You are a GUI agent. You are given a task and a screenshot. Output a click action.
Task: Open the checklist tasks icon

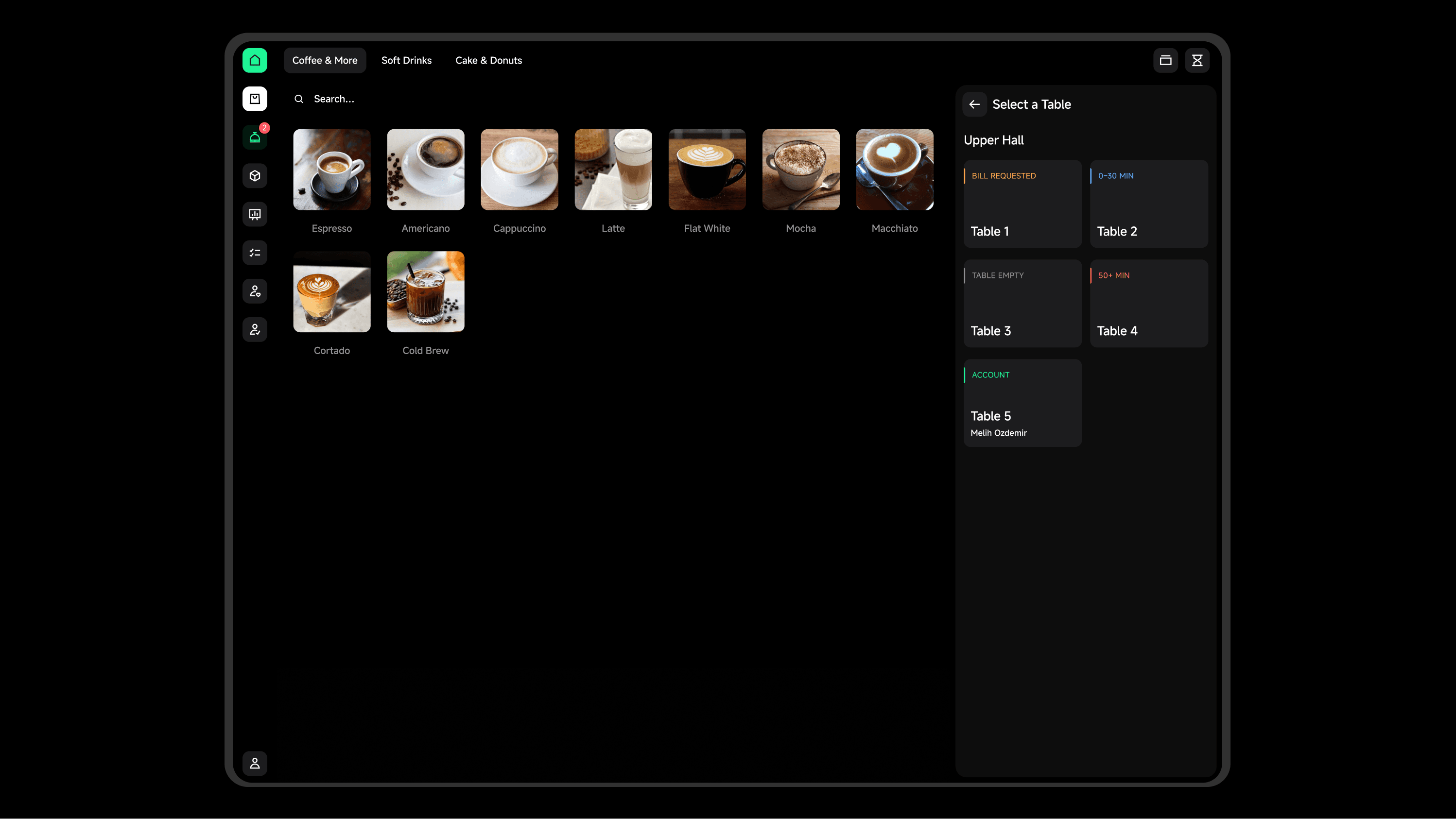click(x=255, y=253)
